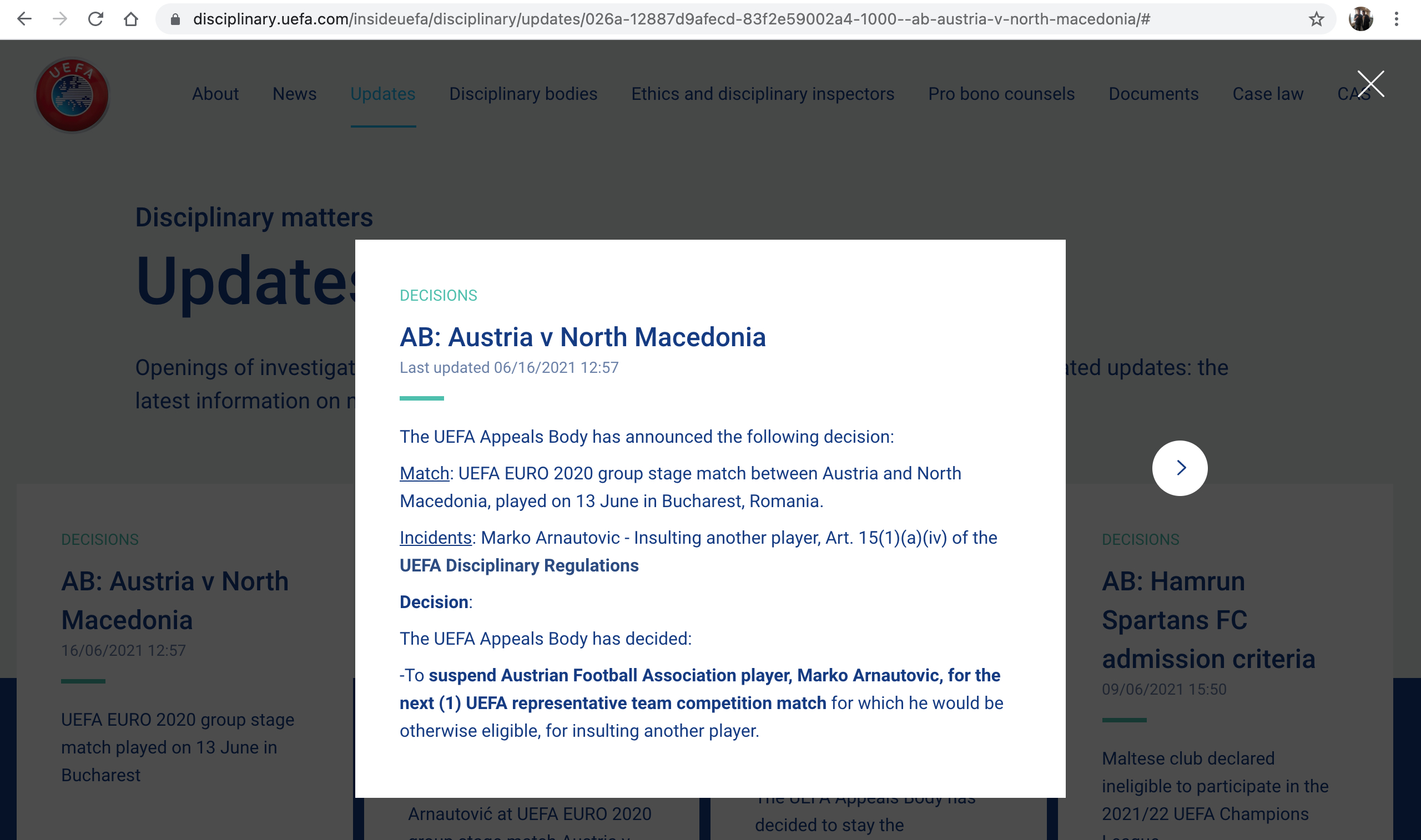
Task: Click the DECISIONS label in popup
Action: coord(438,296)
